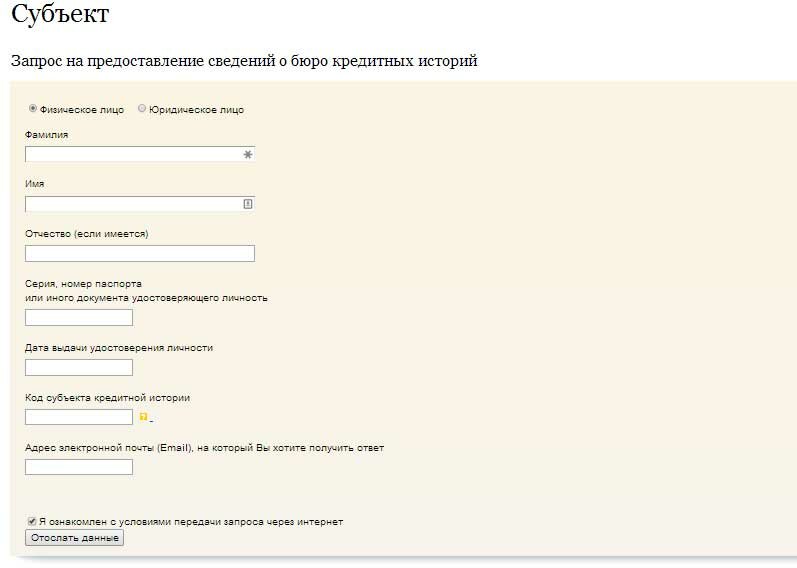
Task: Click the Код субъекта кредитной истории field
Action: pyautogui.click(x=79, y=417)
